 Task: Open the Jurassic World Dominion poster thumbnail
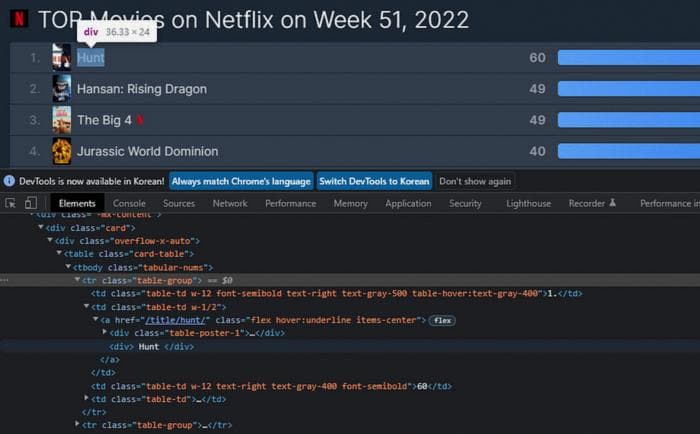coord(62,151)
